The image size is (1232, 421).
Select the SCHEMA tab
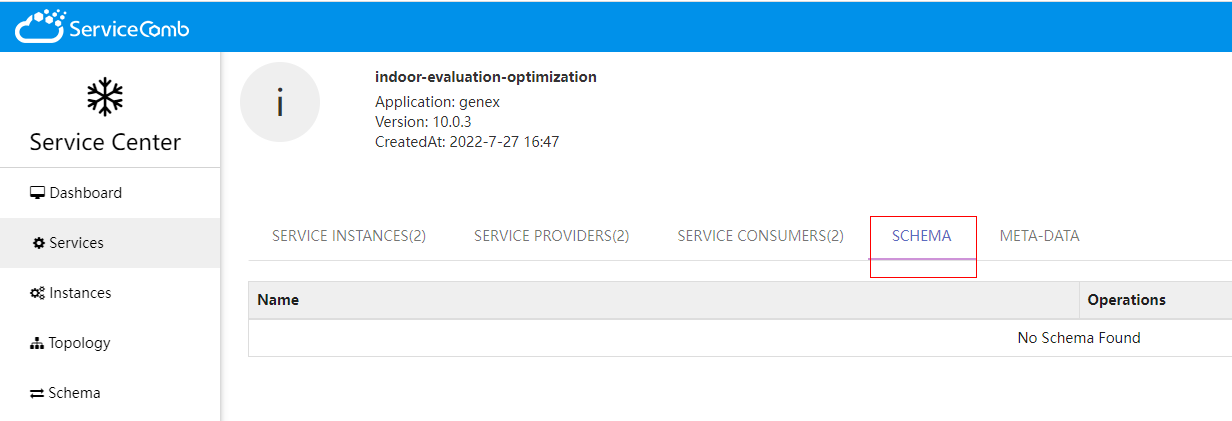[x=922, y=236]
